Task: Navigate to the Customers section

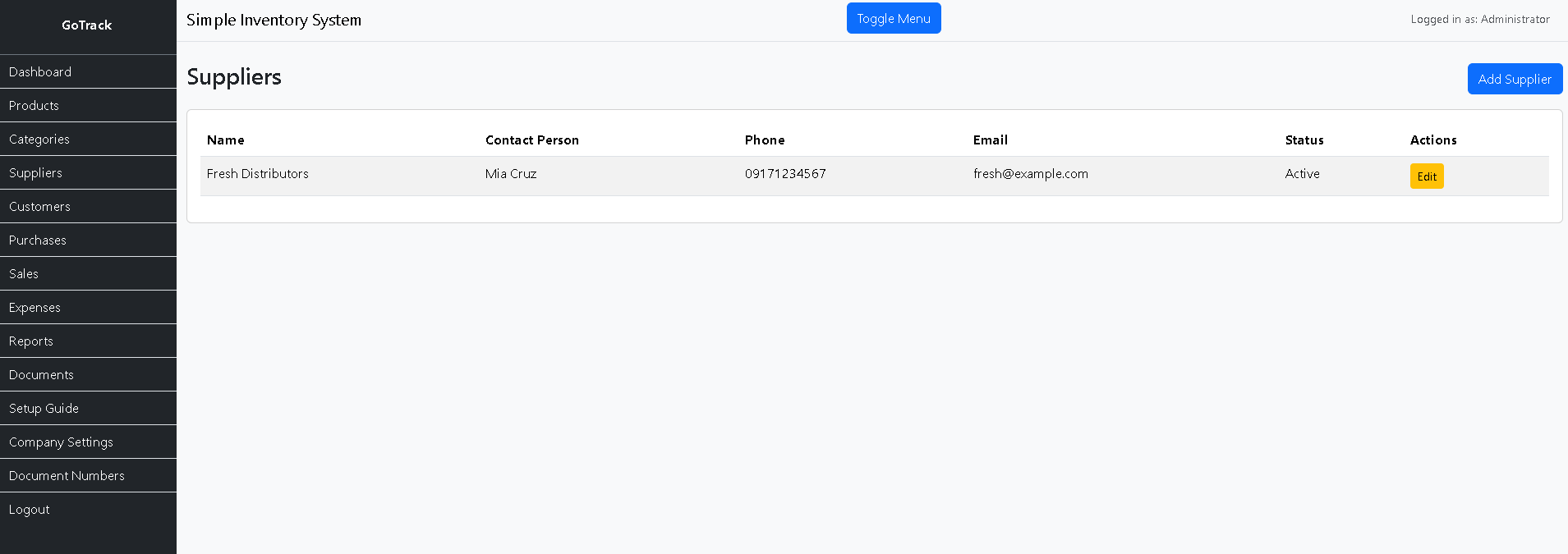Action: click(39, 207)
